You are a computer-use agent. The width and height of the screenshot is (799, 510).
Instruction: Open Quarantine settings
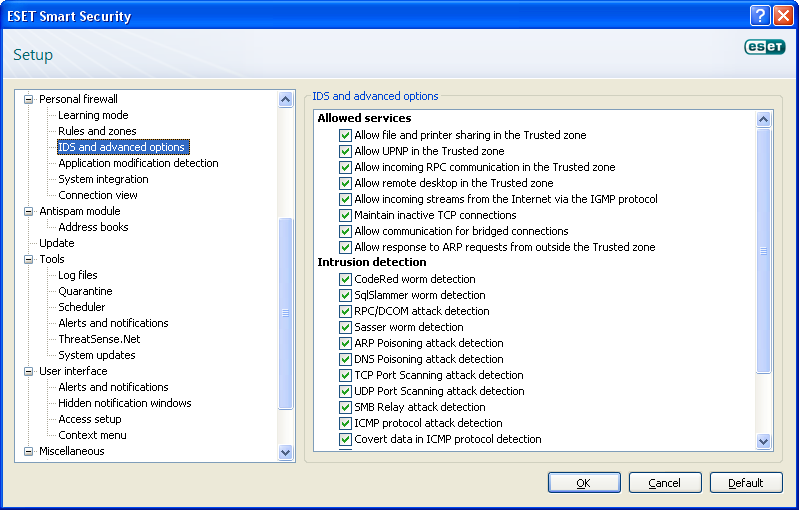pyautogui.click(x=85, y=291)
